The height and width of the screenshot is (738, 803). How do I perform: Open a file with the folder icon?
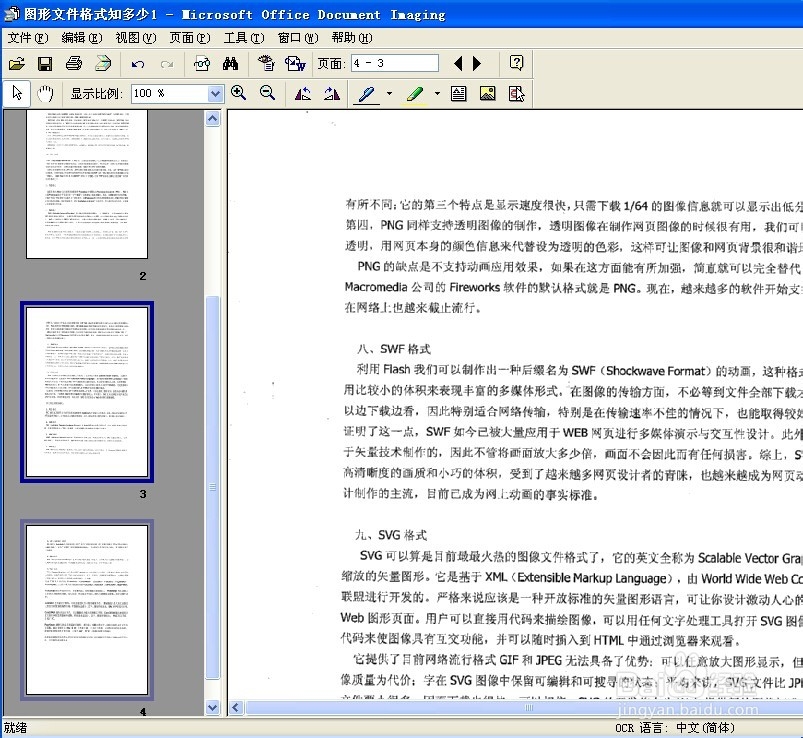coord(16,64)
